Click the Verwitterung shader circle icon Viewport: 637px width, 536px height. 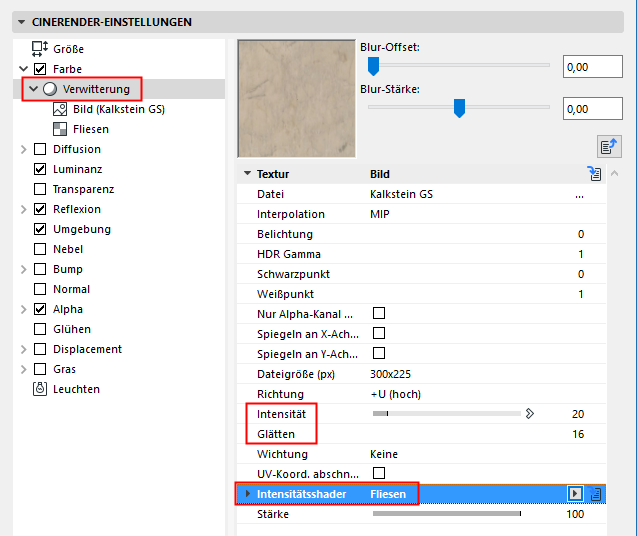coord(50,89)
